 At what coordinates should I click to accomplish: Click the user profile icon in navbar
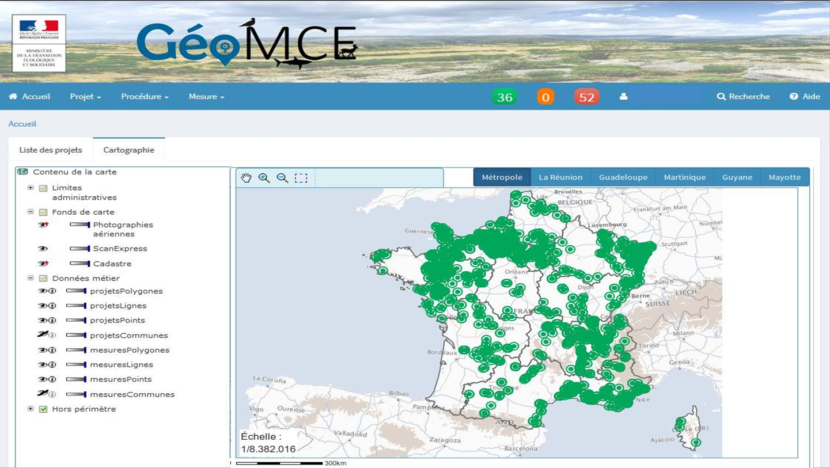coord(624,96)
